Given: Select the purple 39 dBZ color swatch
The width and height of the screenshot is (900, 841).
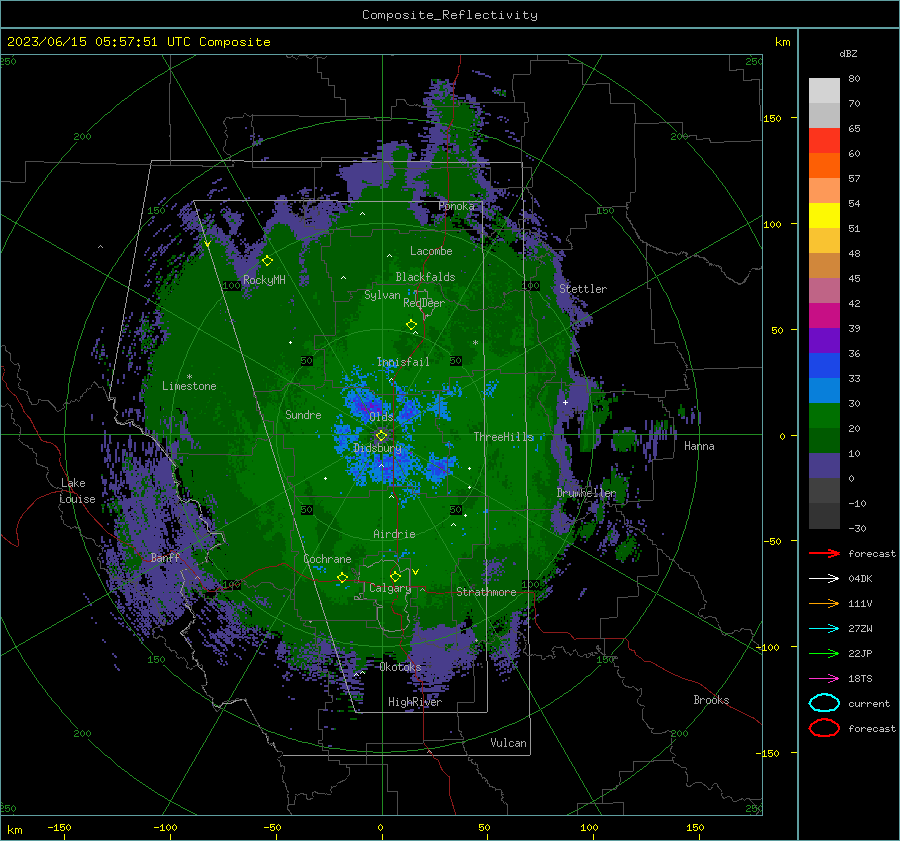Looking at the screenshot, I should [x=824, y=340].
